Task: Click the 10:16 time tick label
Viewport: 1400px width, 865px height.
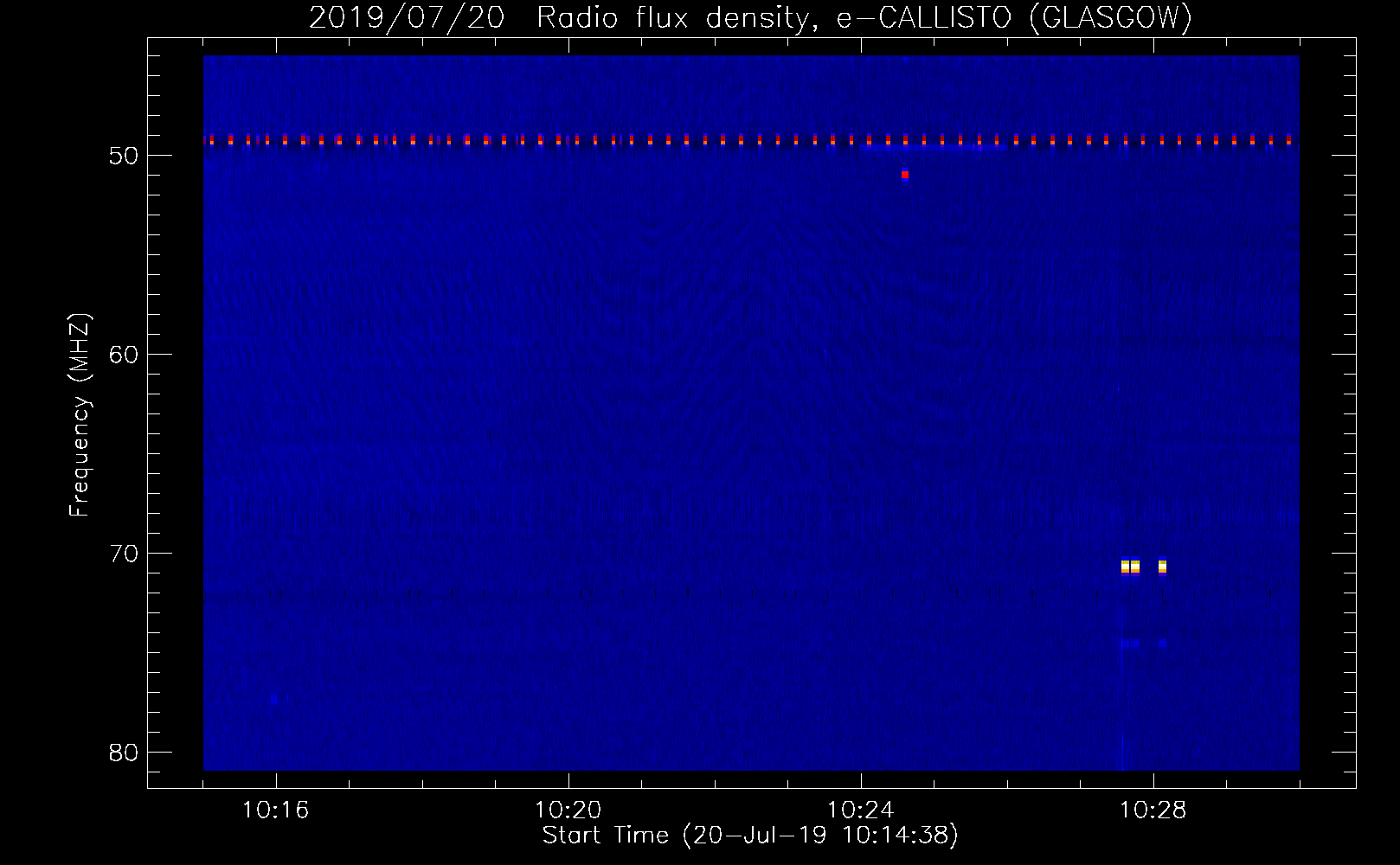Action: [275, 811]
